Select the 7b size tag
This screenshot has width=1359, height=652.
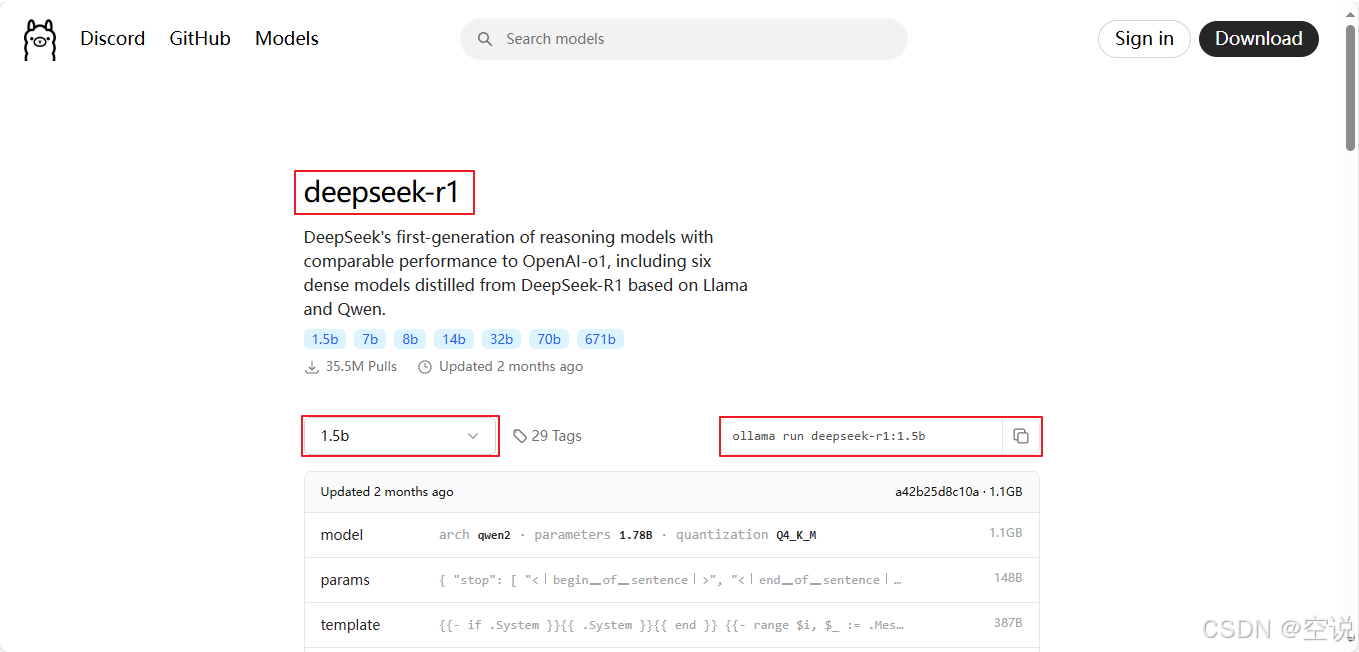pos(370,339)
